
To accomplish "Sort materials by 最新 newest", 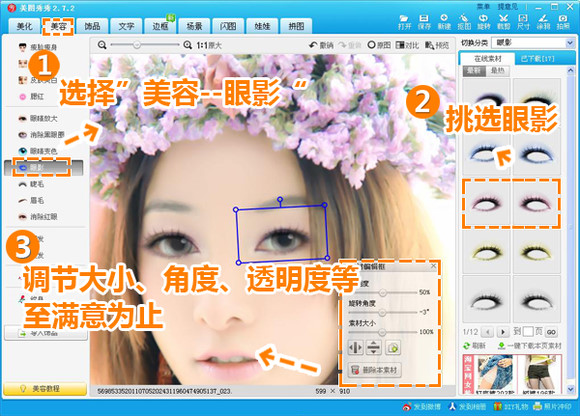I will (x=474, y=70).
